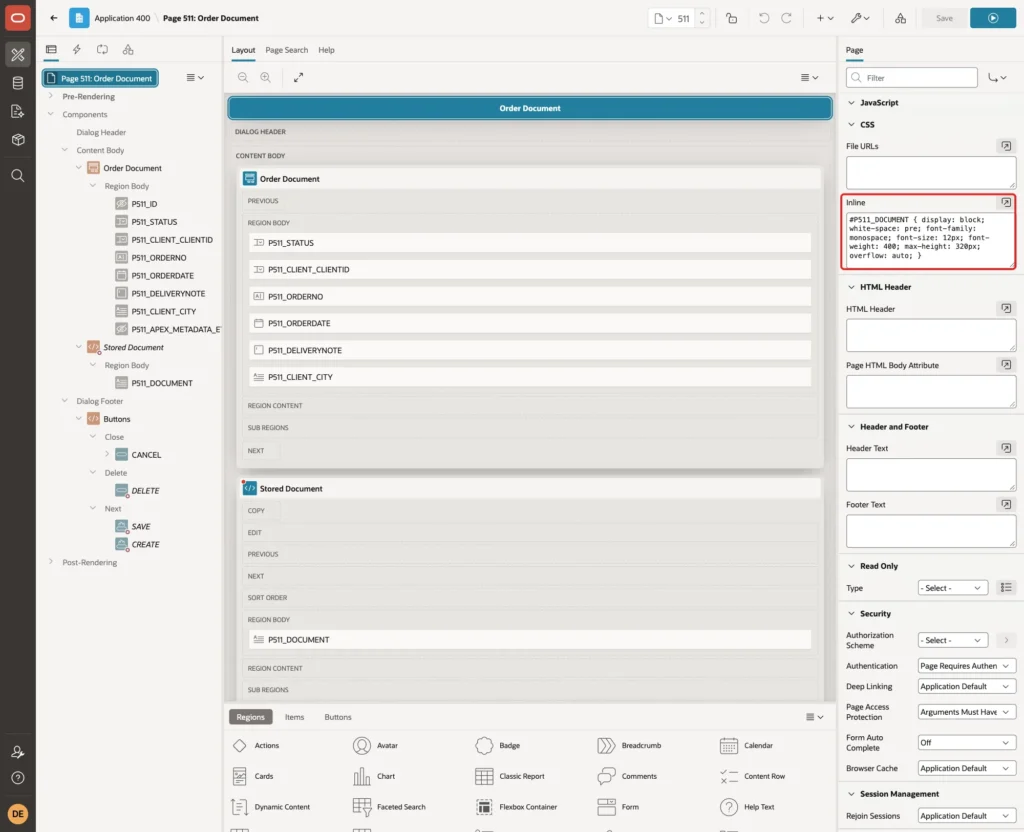This screenshot has width=1024, height=832.
Task: Click the page lock icon in toolbar
Action: click(731, 18)
